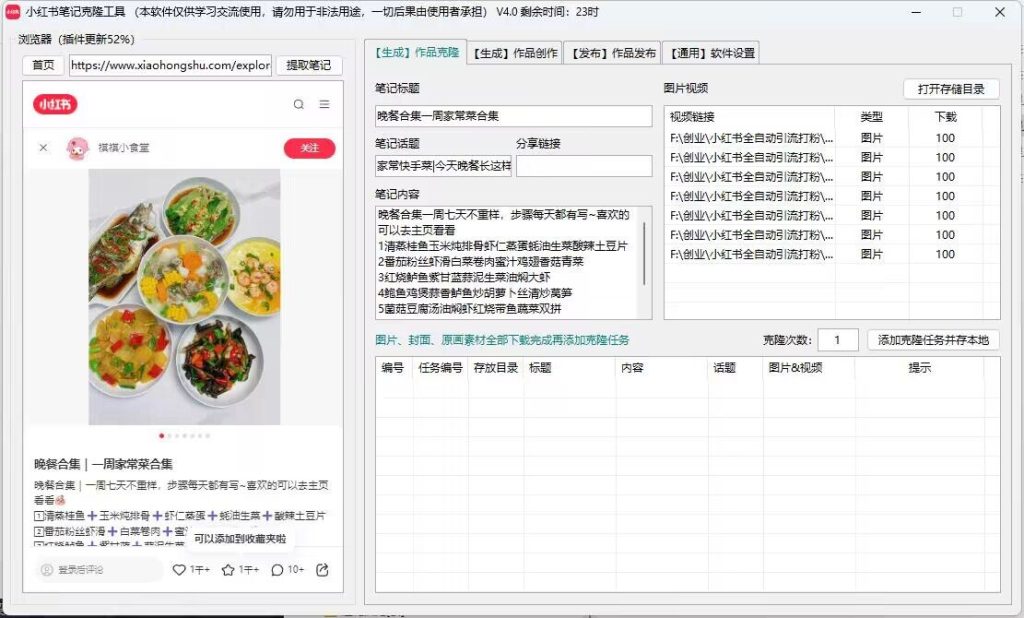Open the 【发布】作品发布 tab
This screenshot has width=1024, height=618.
pyautogui.click(x=616, y=53)
